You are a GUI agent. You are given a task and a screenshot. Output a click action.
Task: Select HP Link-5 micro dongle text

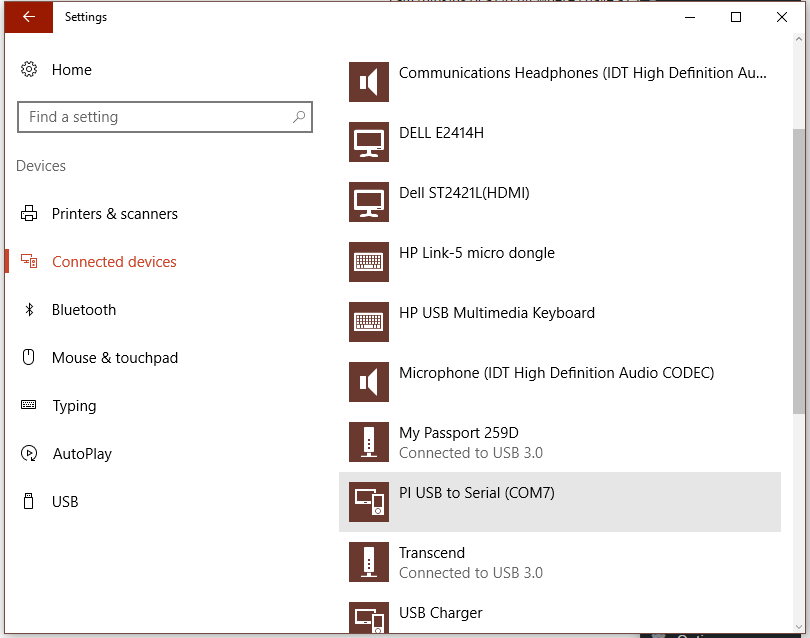point(476,253)
